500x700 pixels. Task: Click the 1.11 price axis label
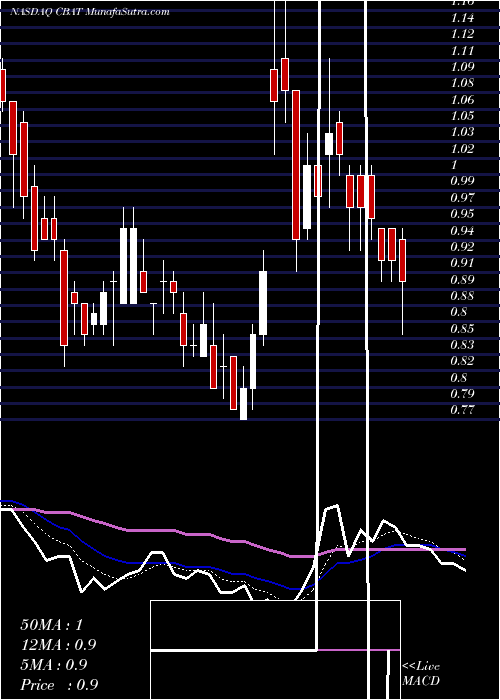(x=462, y=51)
